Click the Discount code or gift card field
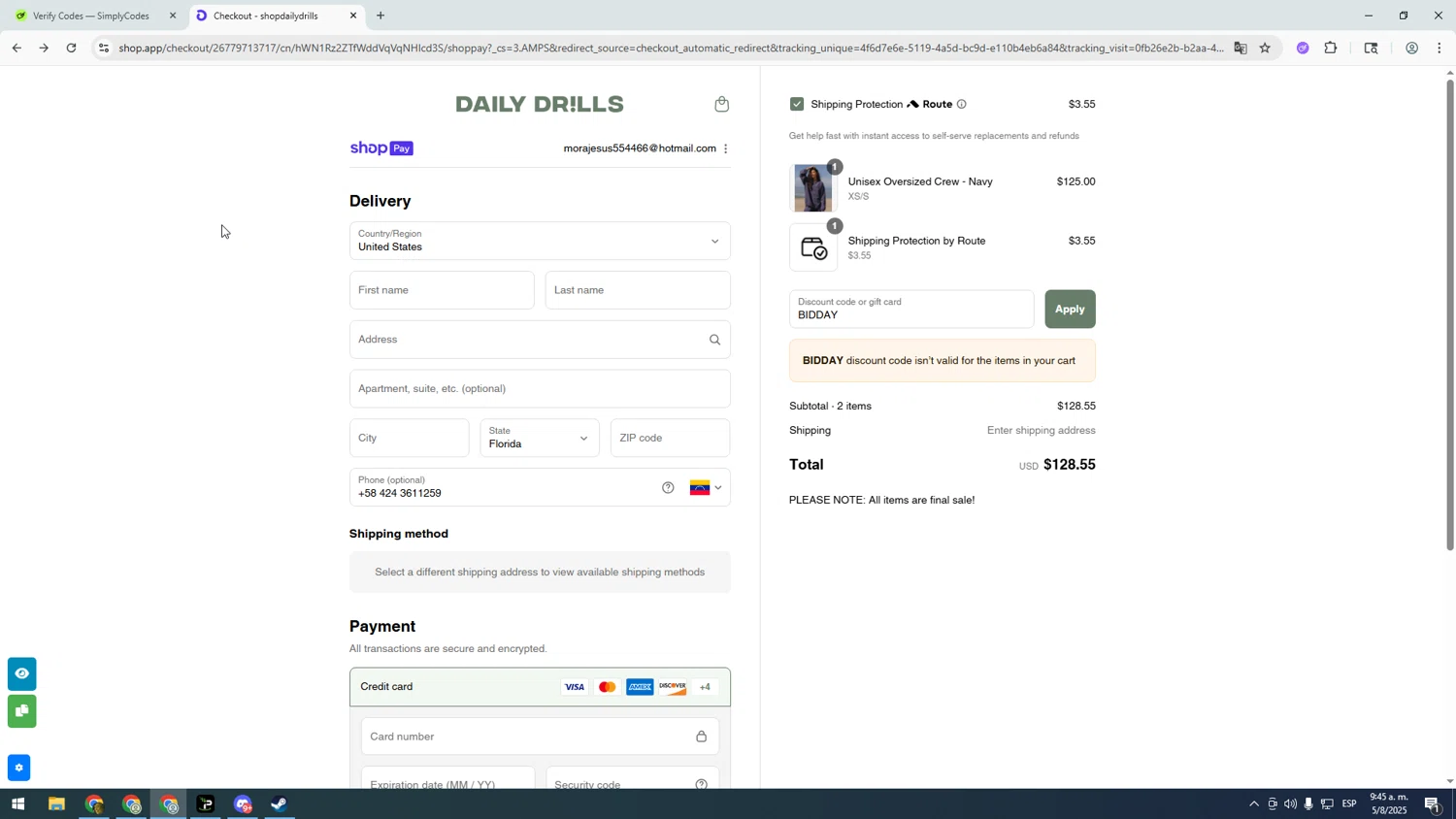The image size is (1456, 819). 911,309
